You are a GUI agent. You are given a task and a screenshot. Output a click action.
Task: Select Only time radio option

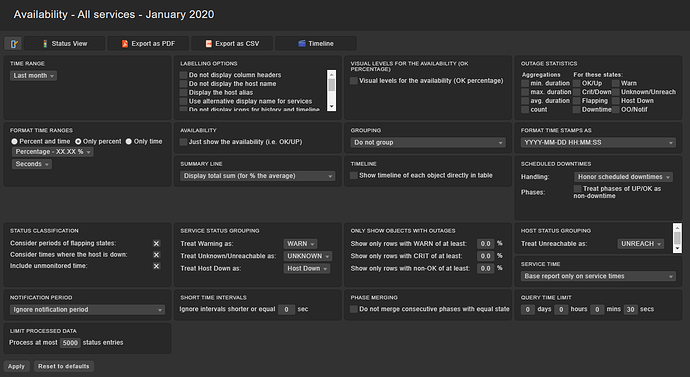pyautogui.click(x=129, y=142)
